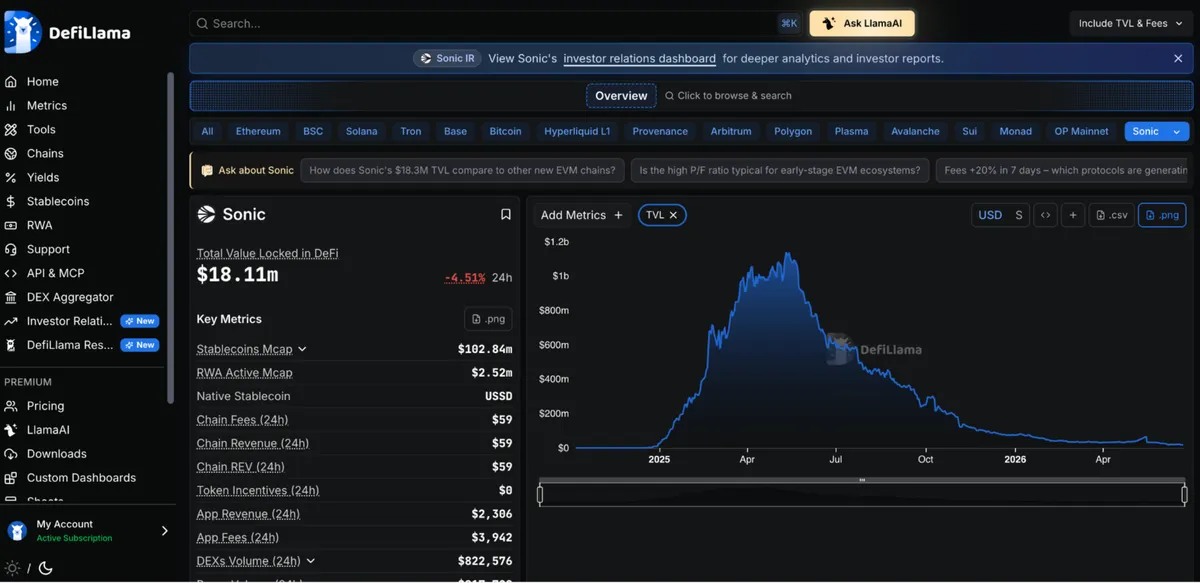Open the investor relations dashboard link

640,59
